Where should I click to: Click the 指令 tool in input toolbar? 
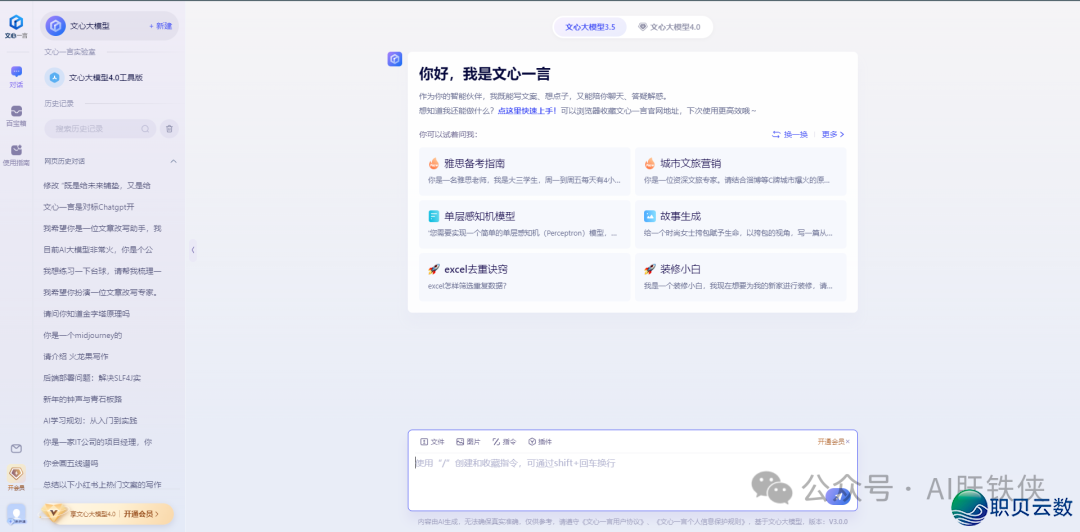pos(504,442)
